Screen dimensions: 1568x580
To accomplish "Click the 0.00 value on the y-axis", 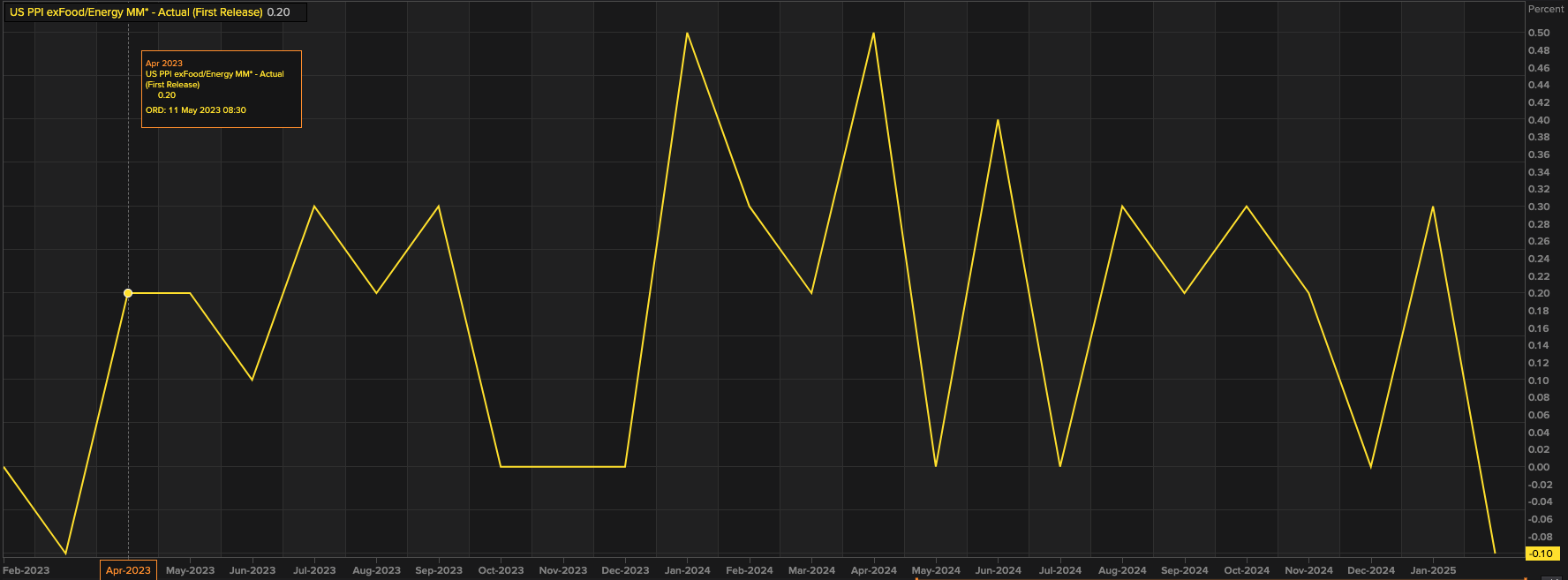I will [1539, 467].
